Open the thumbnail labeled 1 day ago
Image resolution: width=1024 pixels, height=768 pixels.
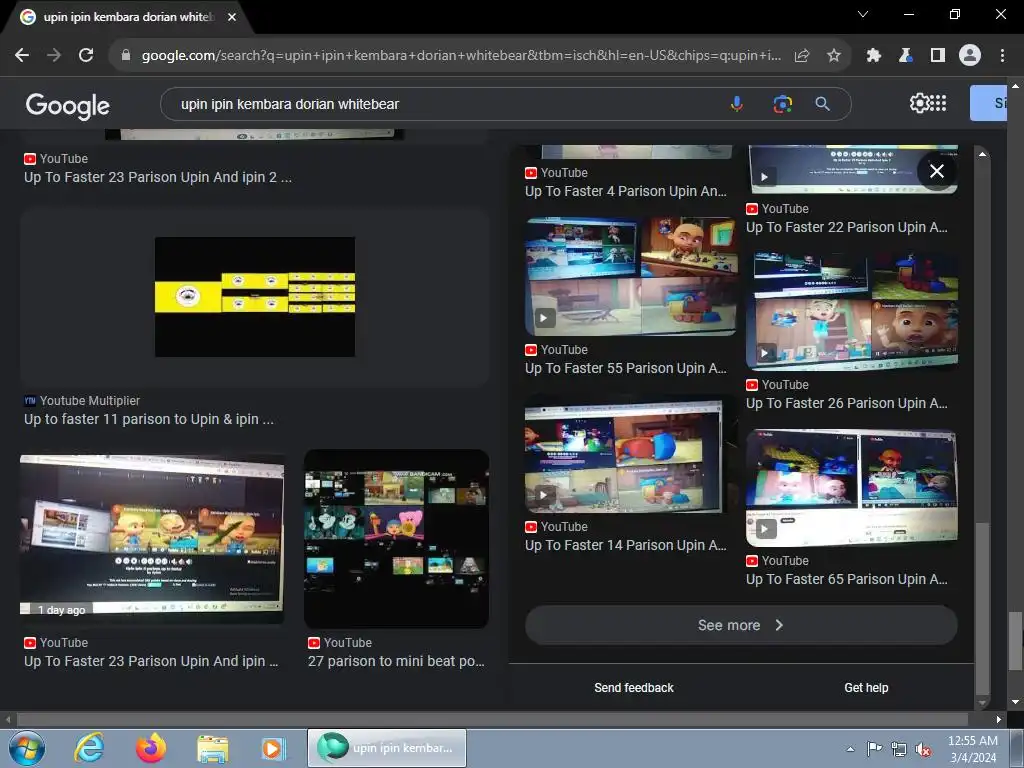(x=152, y=538)
